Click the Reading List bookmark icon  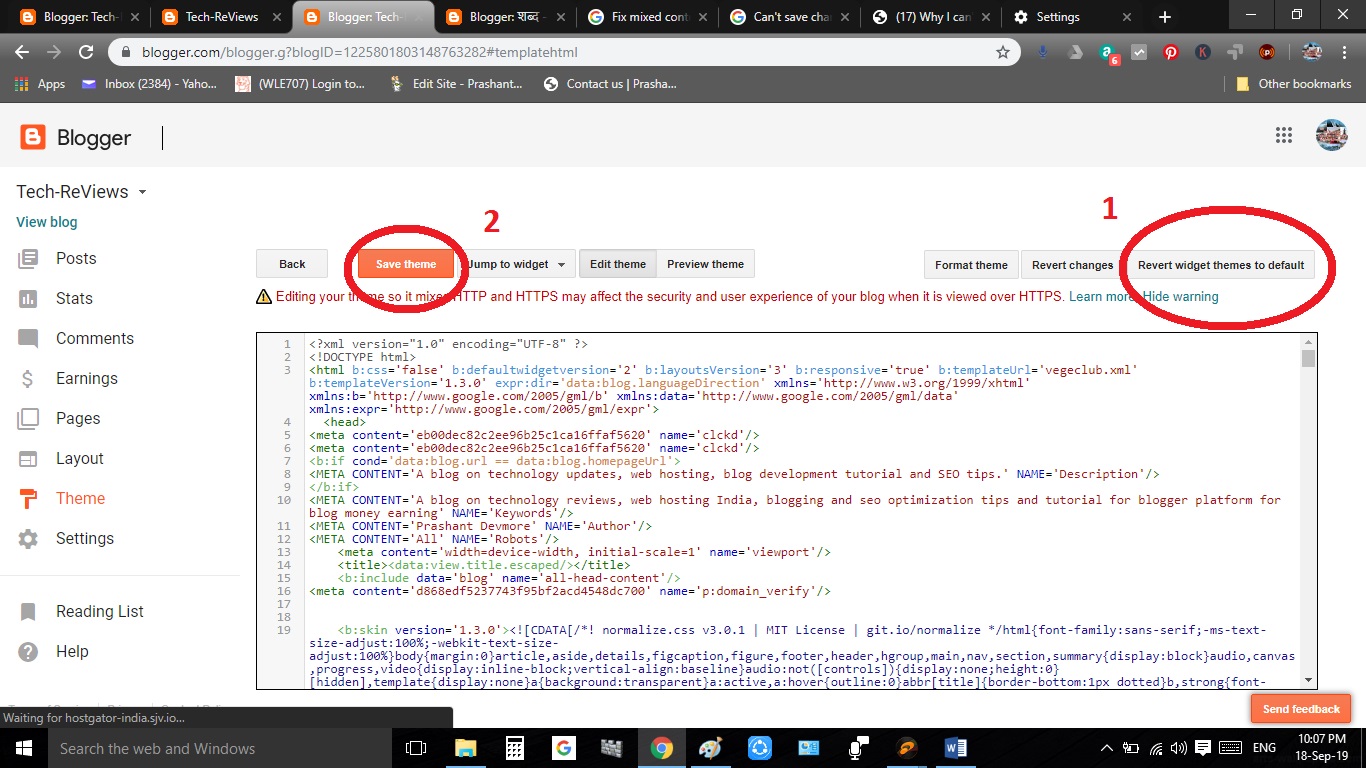pos(28,612)
